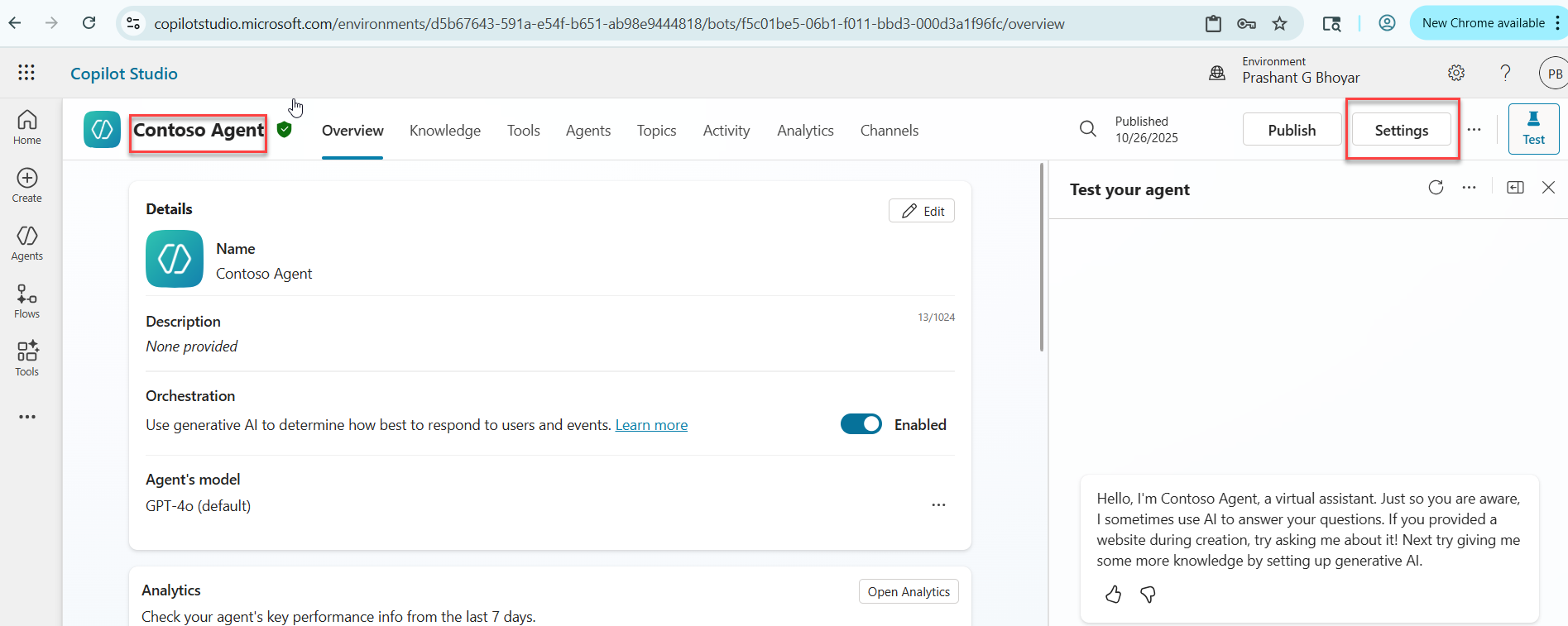Click the Create plus icon
Image resolution: width=1568 pixels, height=626 pixels.
[x=26, y=185]
